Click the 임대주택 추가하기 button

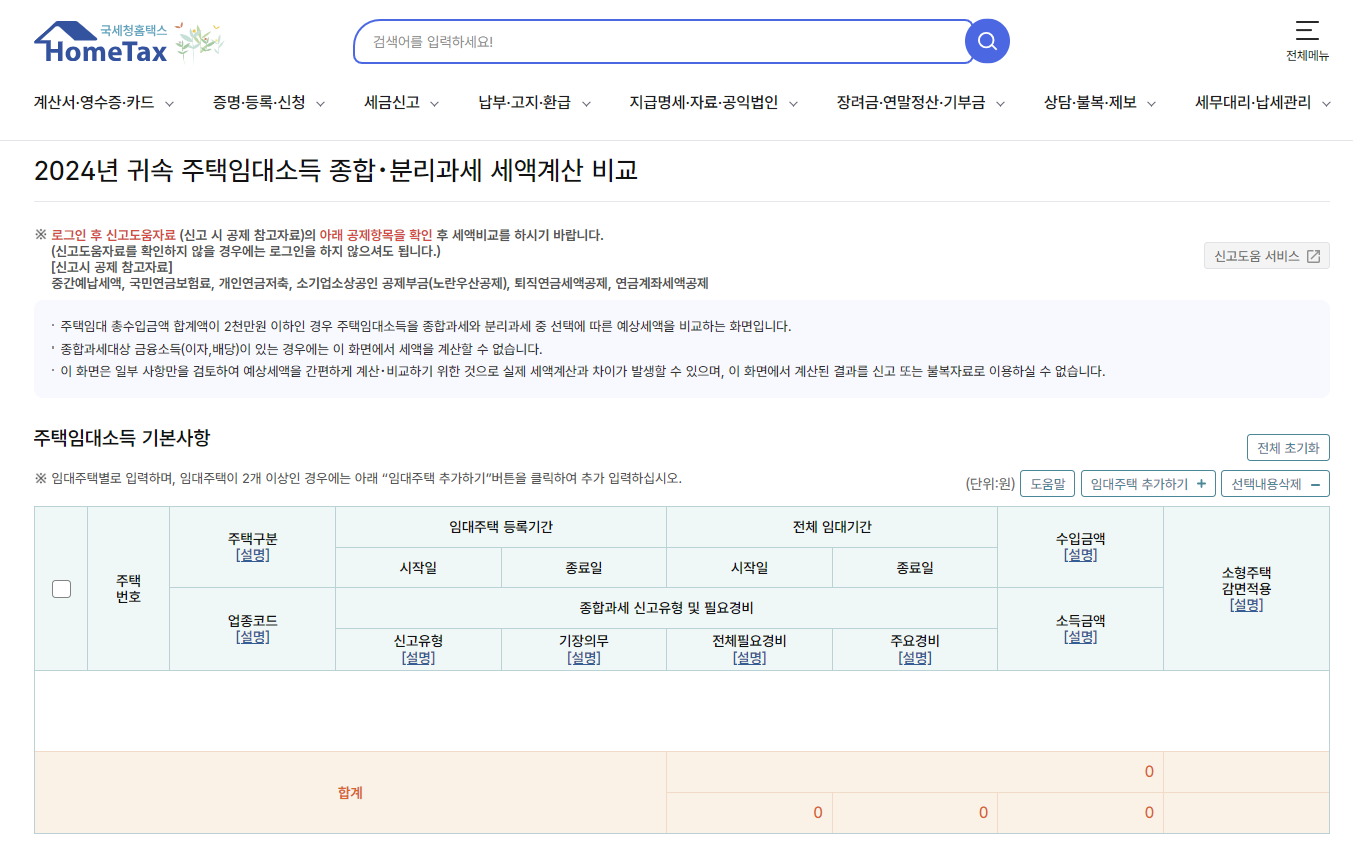[1148, 484]
